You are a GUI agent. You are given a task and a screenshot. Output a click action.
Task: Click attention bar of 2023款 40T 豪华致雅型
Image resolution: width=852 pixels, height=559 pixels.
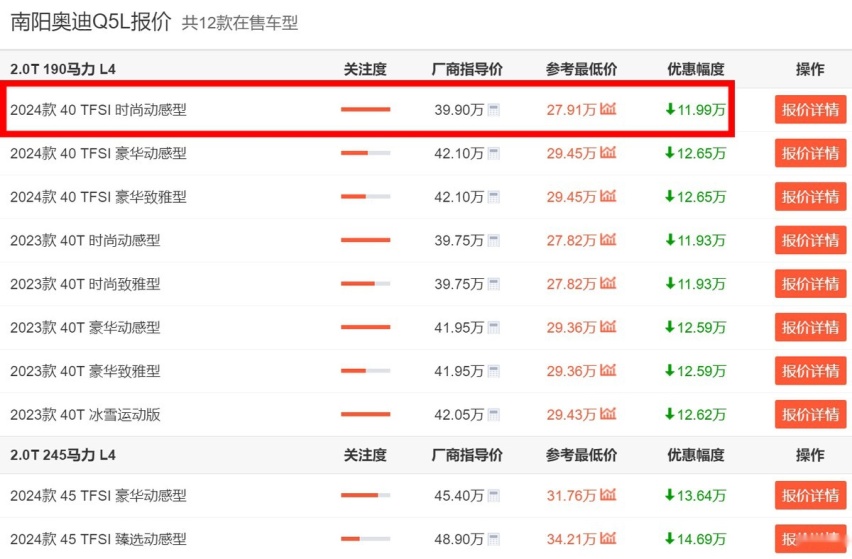(365, 371)
